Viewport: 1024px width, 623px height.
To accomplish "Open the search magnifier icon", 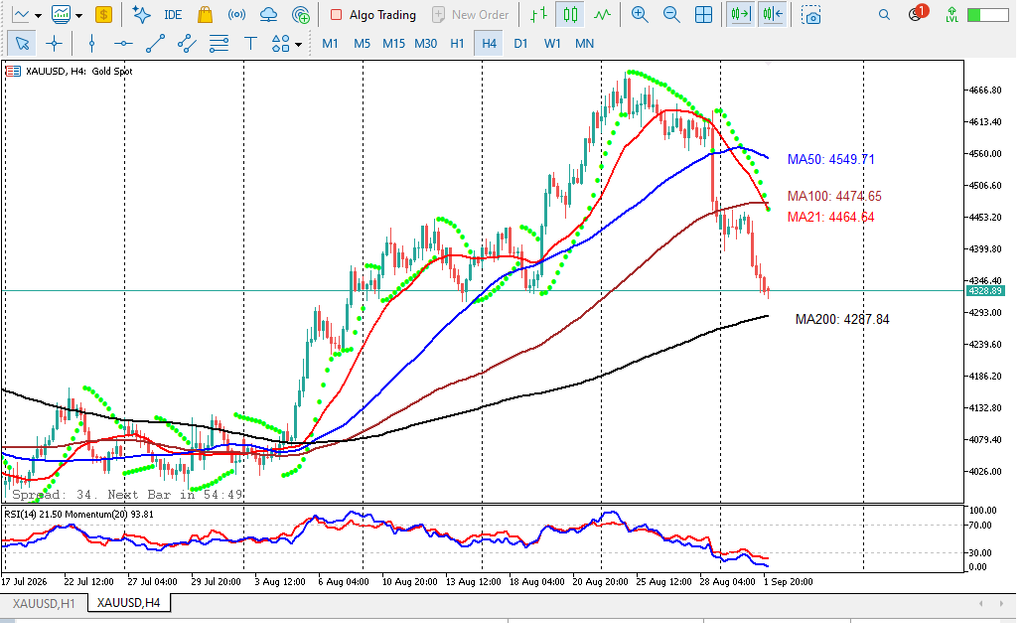I will pyautogui.click(x=884, y=14).
